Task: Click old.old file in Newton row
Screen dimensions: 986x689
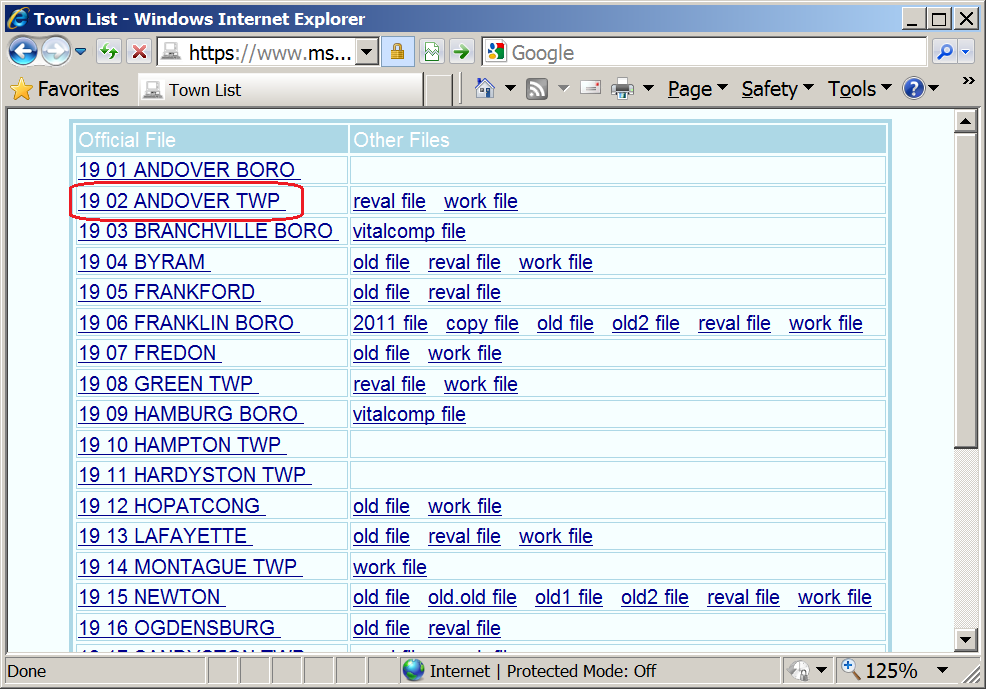Action: click(472, 597)
